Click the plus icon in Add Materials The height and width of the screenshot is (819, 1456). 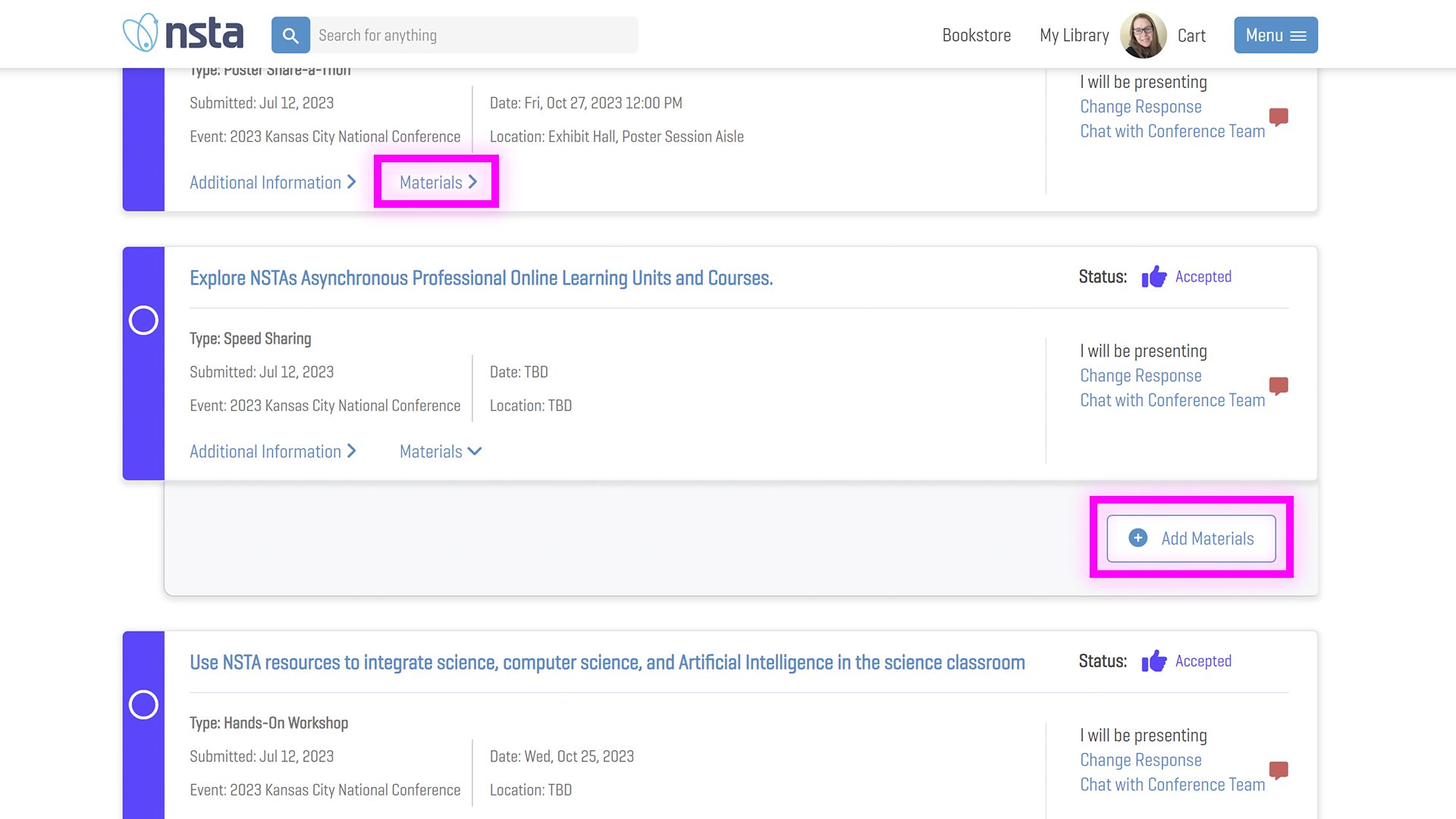(1138, 538)
